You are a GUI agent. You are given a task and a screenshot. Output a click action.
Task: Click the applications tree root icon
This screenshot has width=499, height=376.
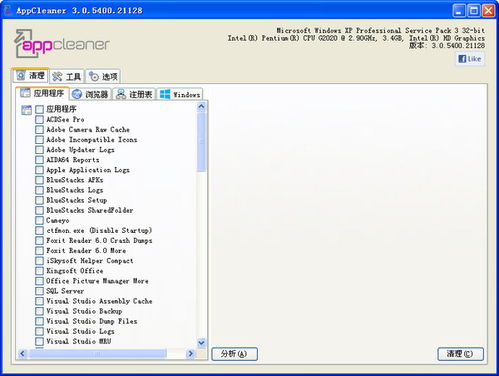26,110
